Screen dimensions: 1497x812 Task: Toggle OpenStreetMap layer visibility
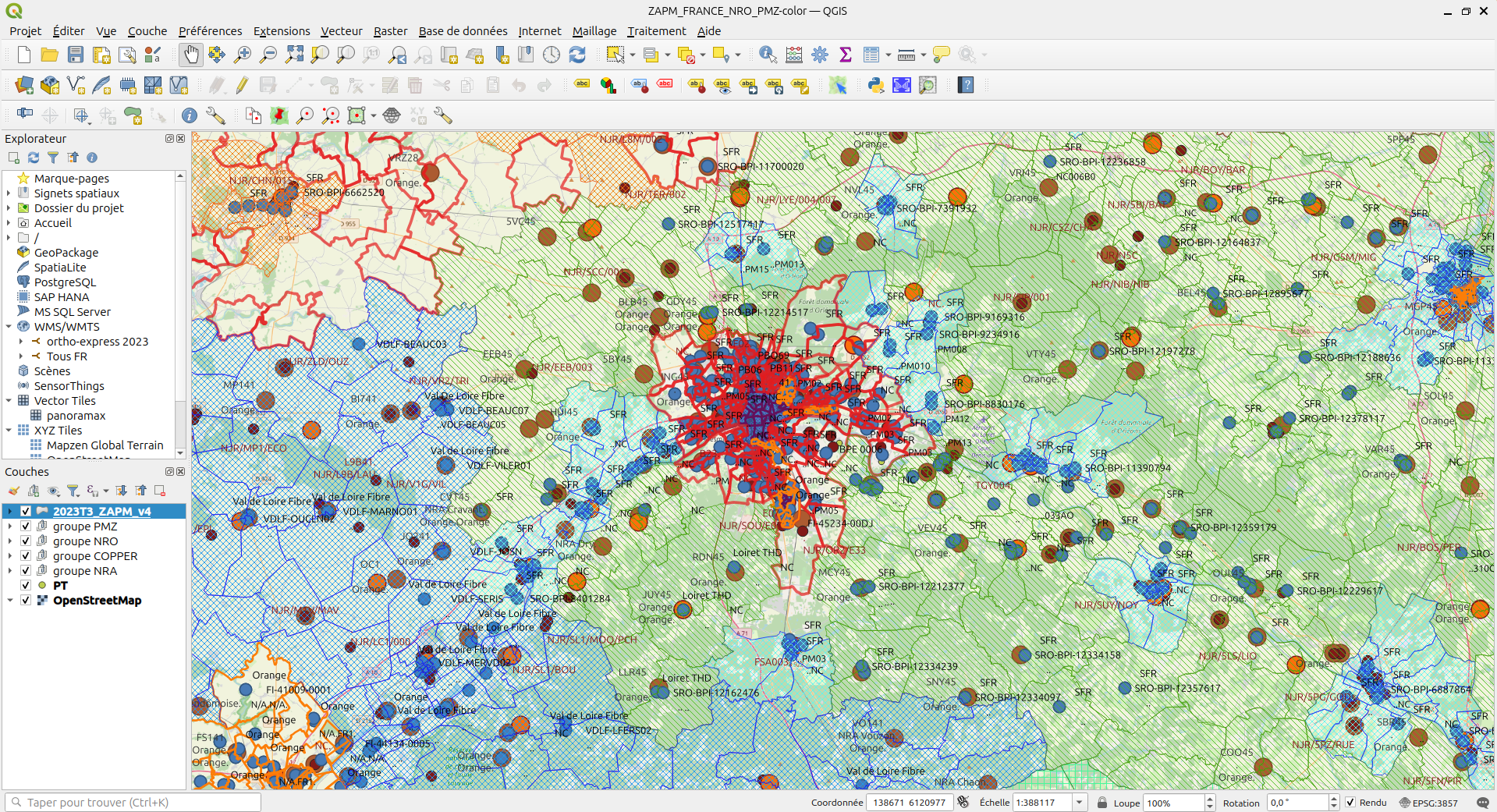click(x=26, y=601)
